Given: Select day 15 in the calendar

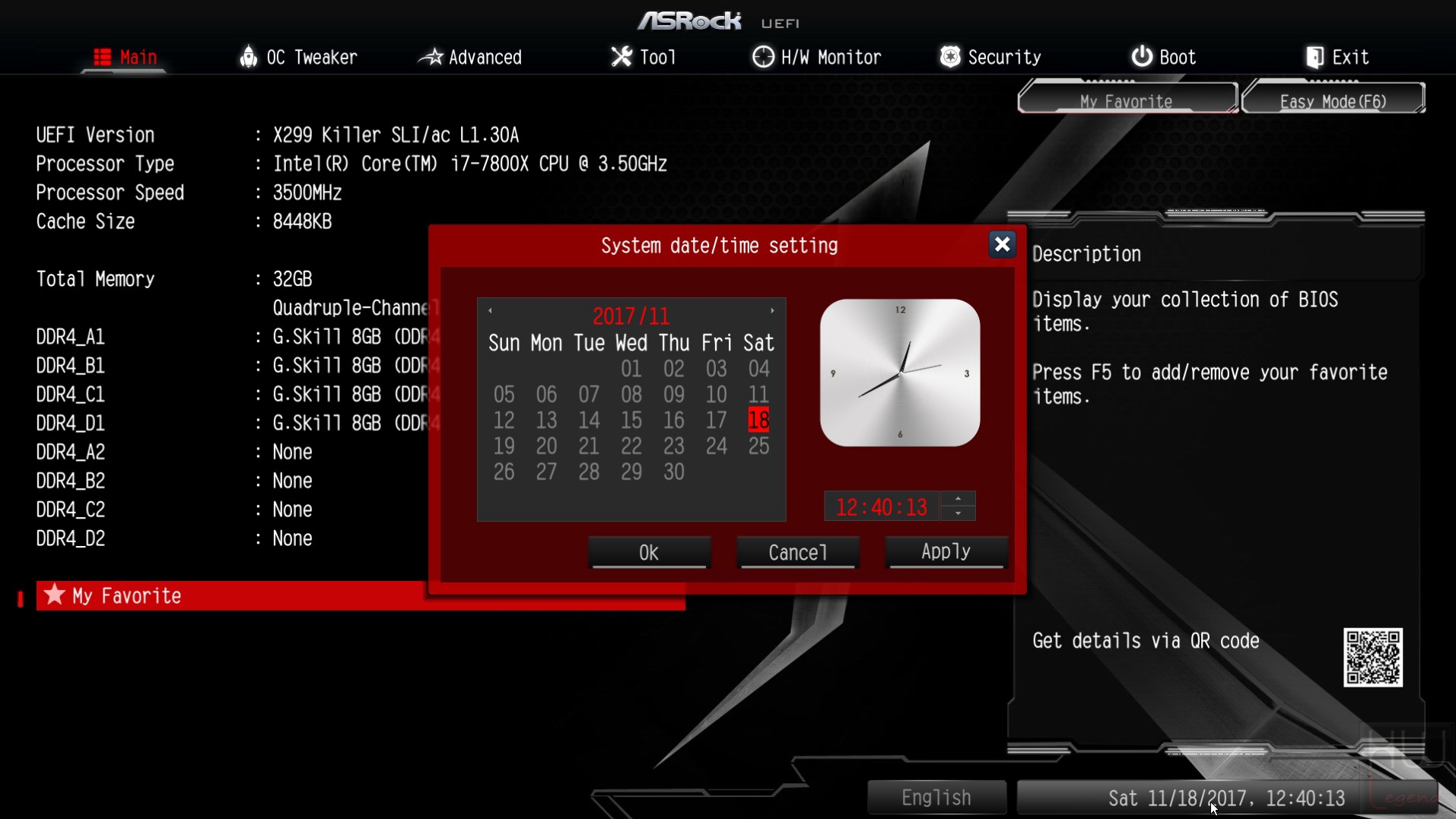Looking at the screenshot, I should [631, 421].
